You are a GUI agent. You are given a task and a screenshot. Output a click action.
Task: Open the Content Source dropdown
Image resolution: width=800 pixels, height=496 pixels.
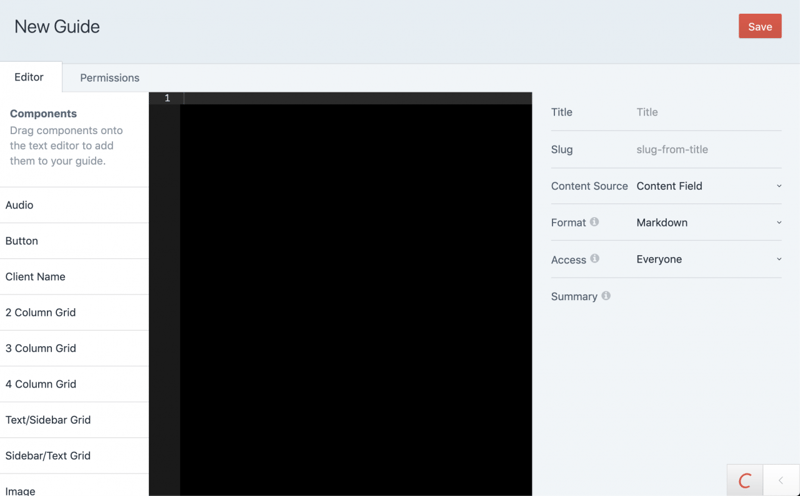(708, 186)
